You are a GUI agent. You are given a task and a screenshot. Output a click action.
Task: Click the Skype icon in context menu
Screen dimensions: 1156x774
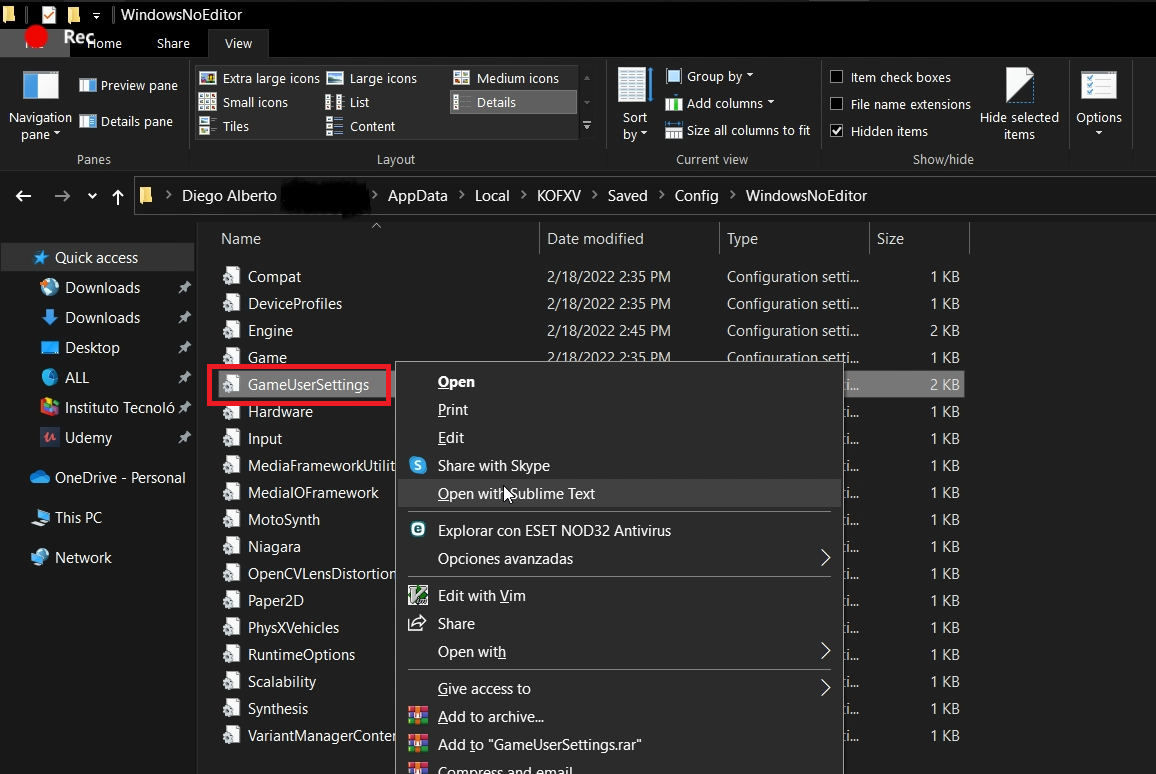(x=418, y=466)
